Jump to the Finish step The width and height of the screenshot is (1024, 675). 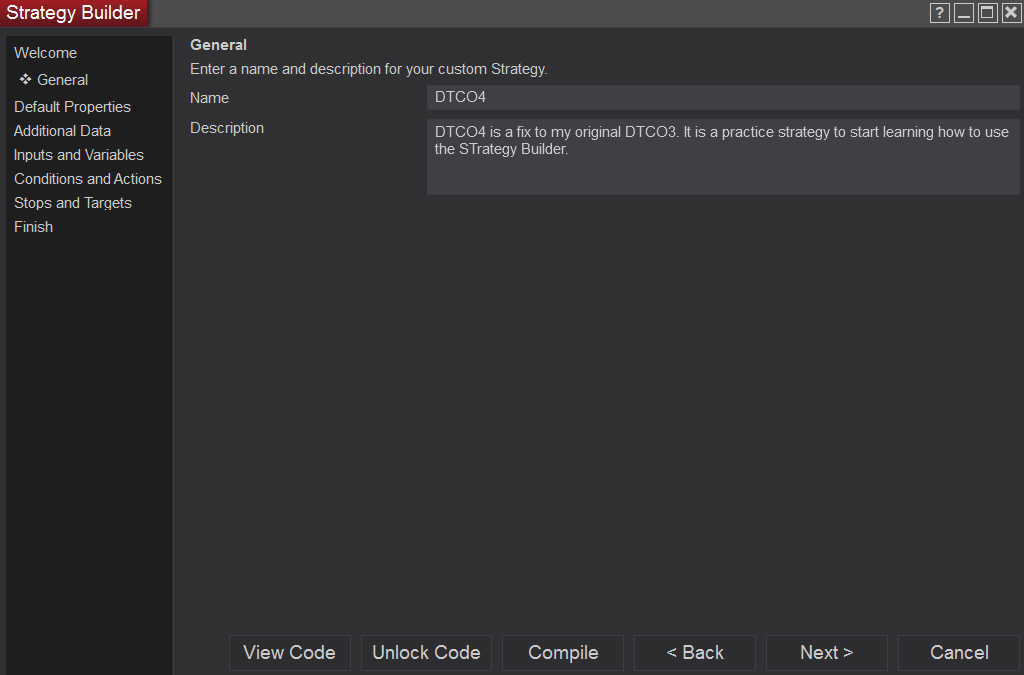33,227
